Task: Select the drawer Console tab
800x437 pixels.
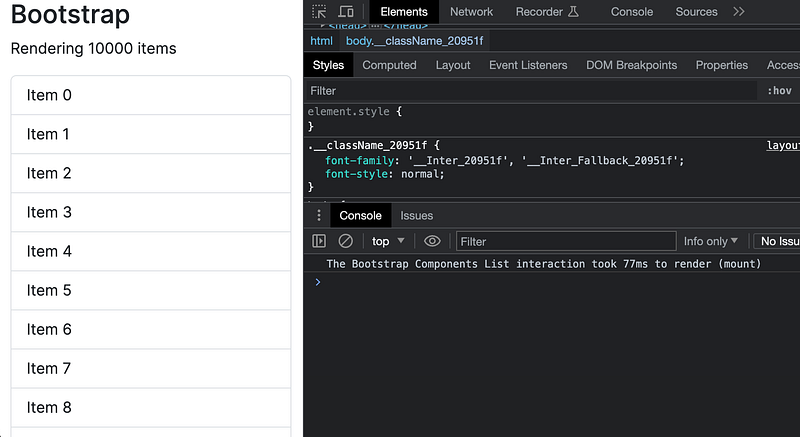Action: click(360, 216)
